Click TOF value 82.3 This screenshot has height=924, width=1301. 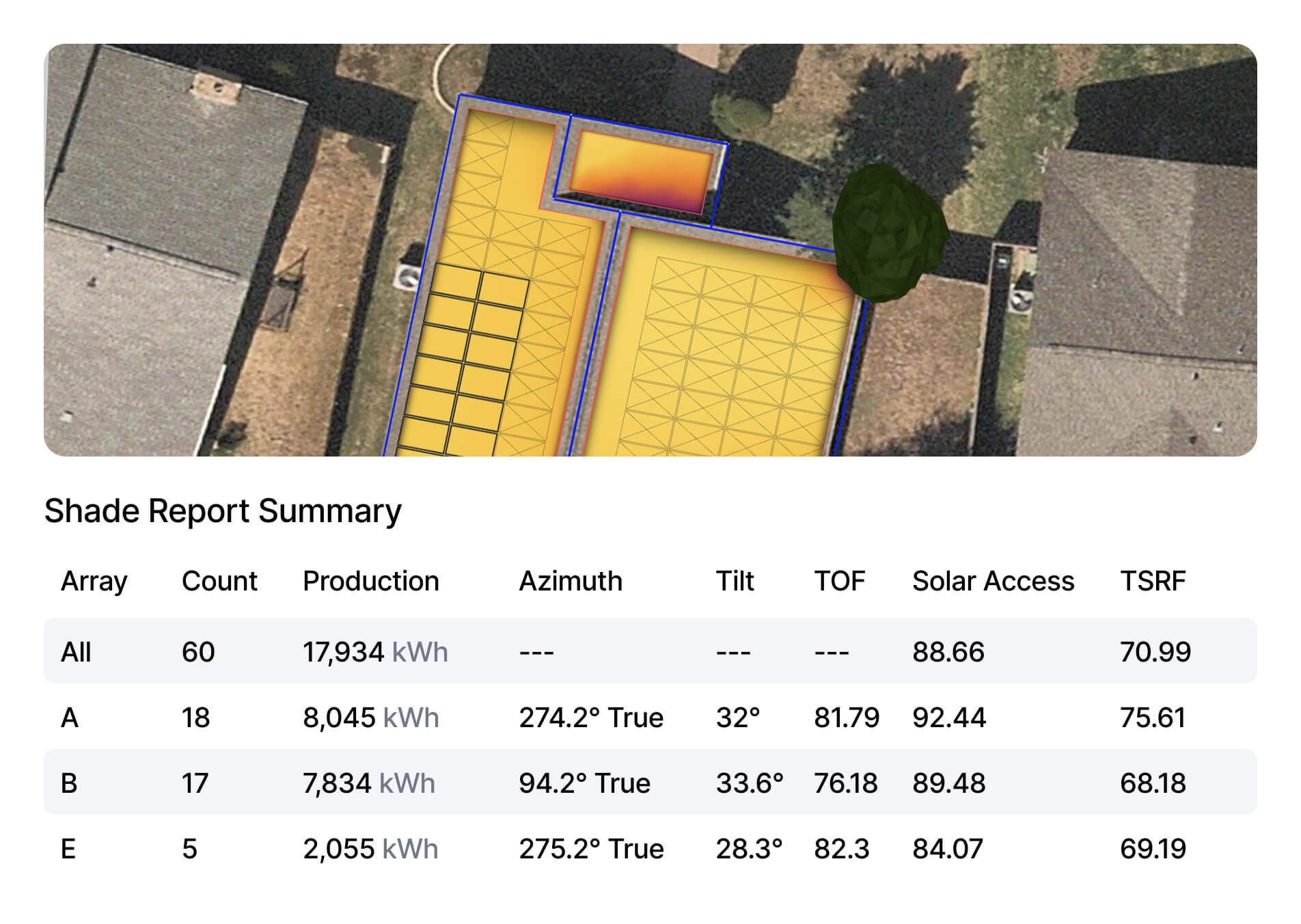[x=842, y=849]
